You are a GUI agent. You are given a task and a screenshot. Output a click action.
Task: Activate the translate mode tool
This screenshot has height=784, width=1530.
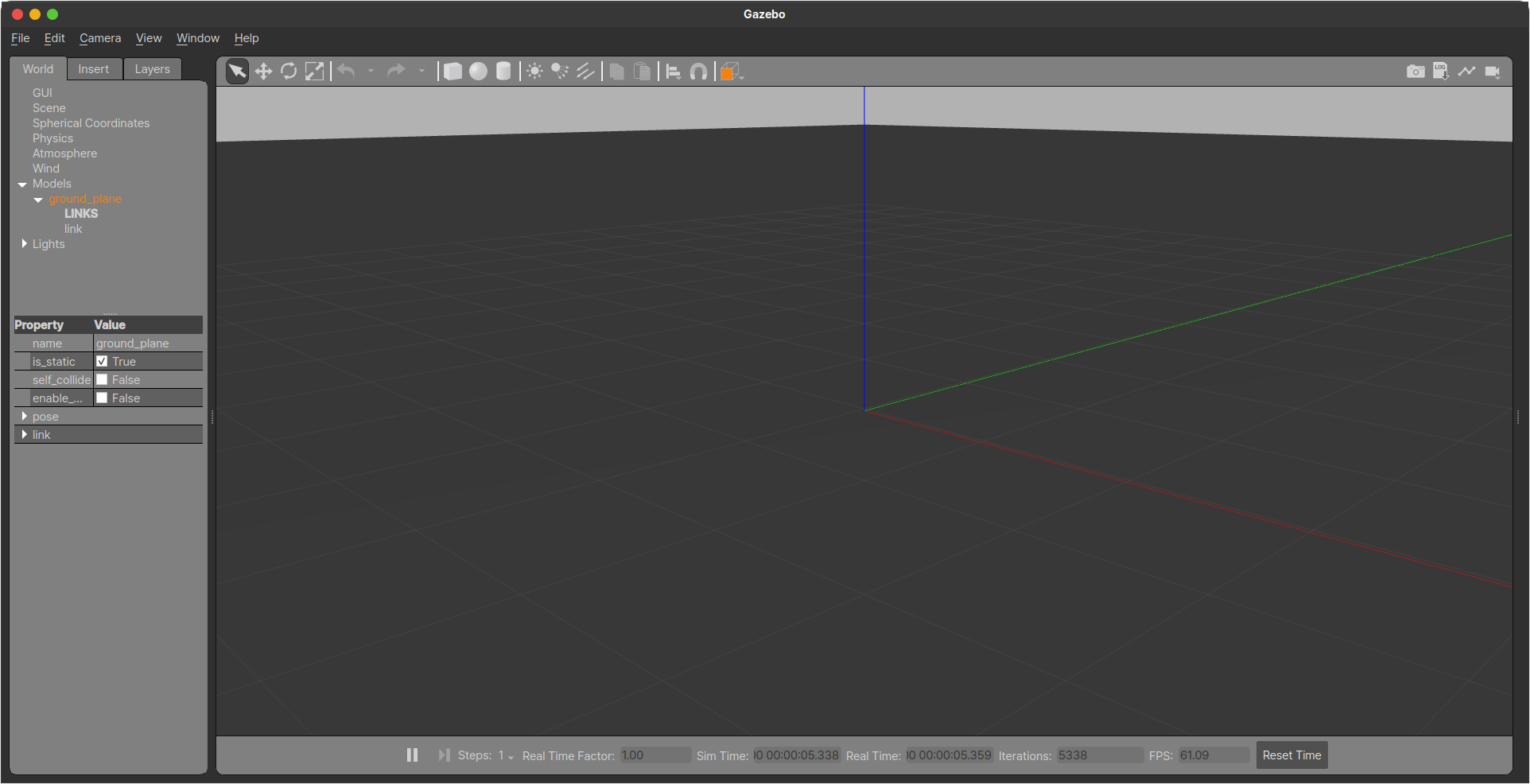click(263, 72)
